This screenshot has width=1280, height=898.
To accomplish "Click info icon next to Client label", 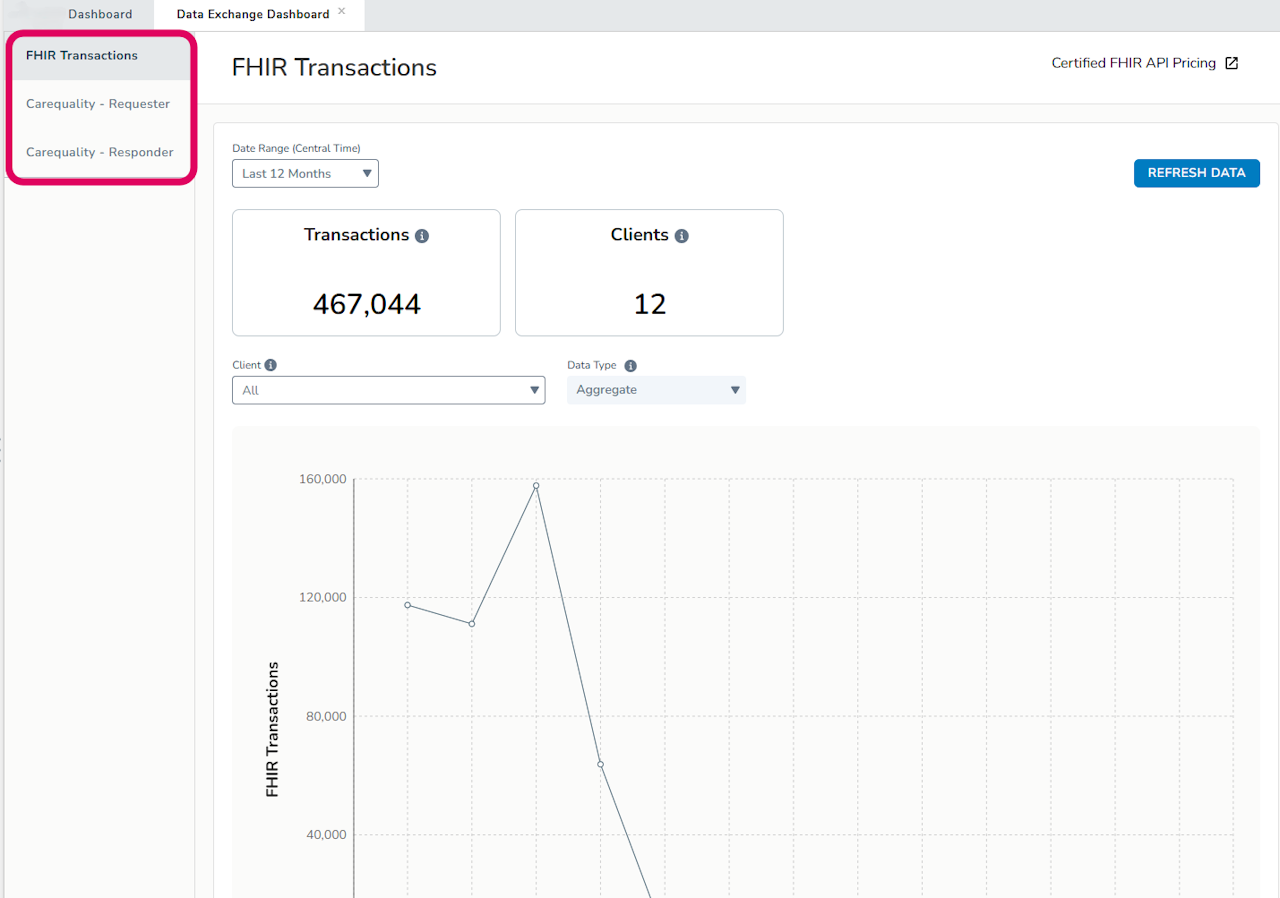I will point(271,366).
